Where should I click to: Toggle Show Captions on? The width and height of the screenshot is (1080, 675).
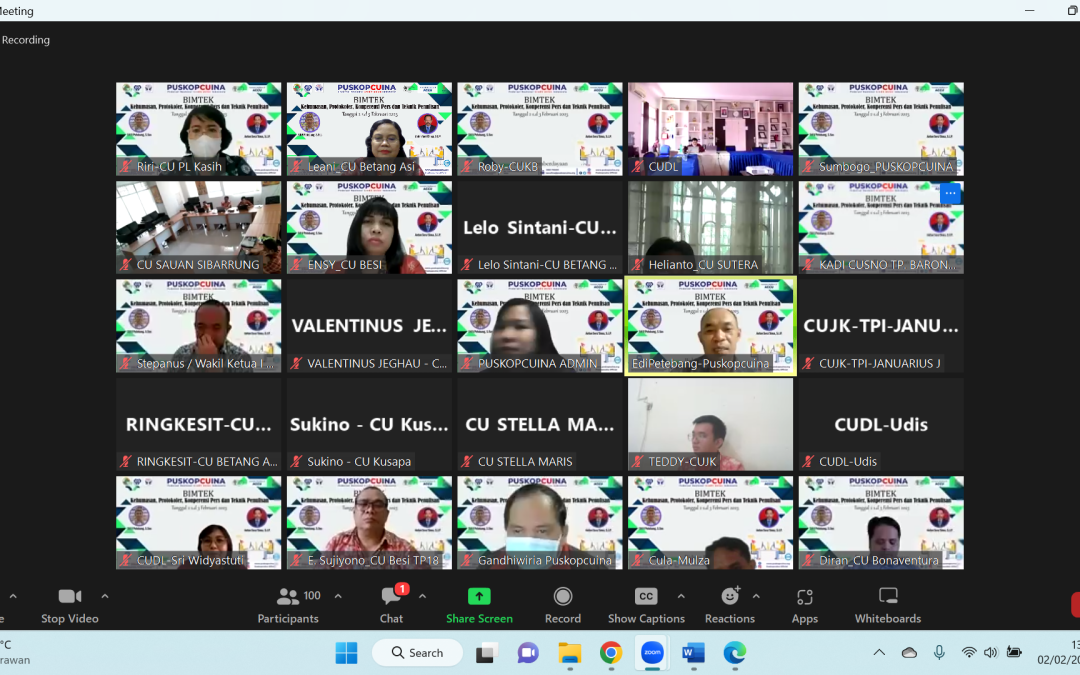coord(646,604)
